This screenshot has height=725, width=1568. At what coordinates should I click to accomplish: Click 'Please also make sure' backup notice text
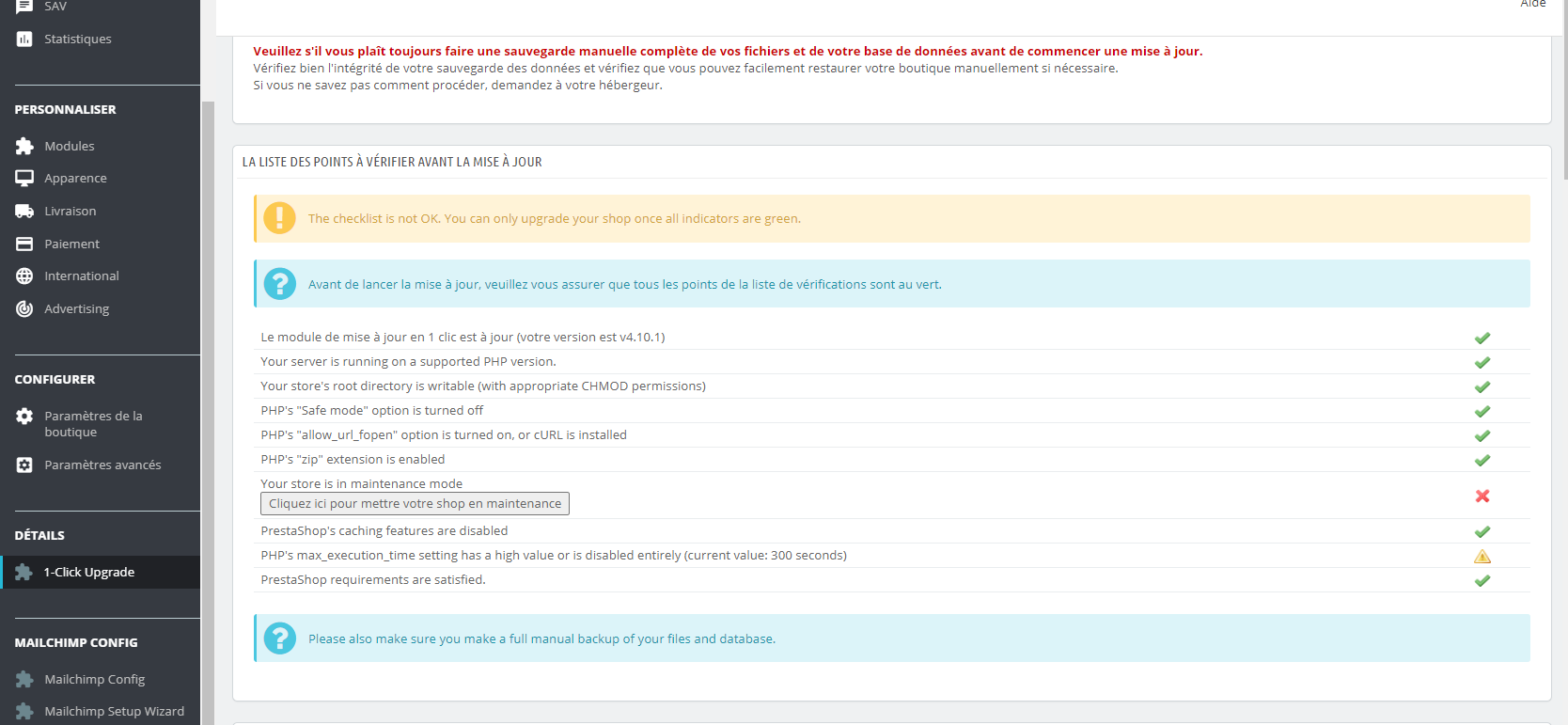click(x=542, y=638)
